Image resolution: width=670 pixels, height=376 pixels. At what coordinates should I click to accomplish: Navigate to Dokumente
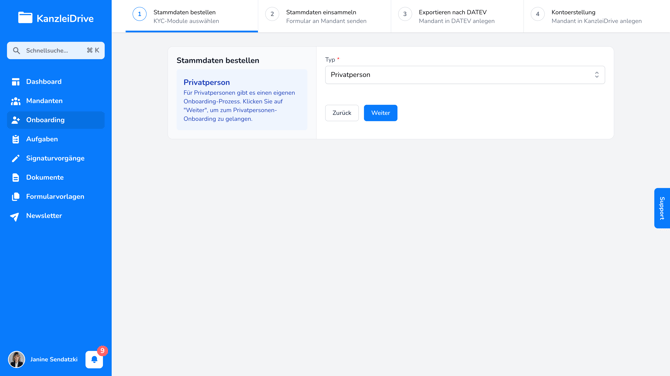click(x=56, y=178)
